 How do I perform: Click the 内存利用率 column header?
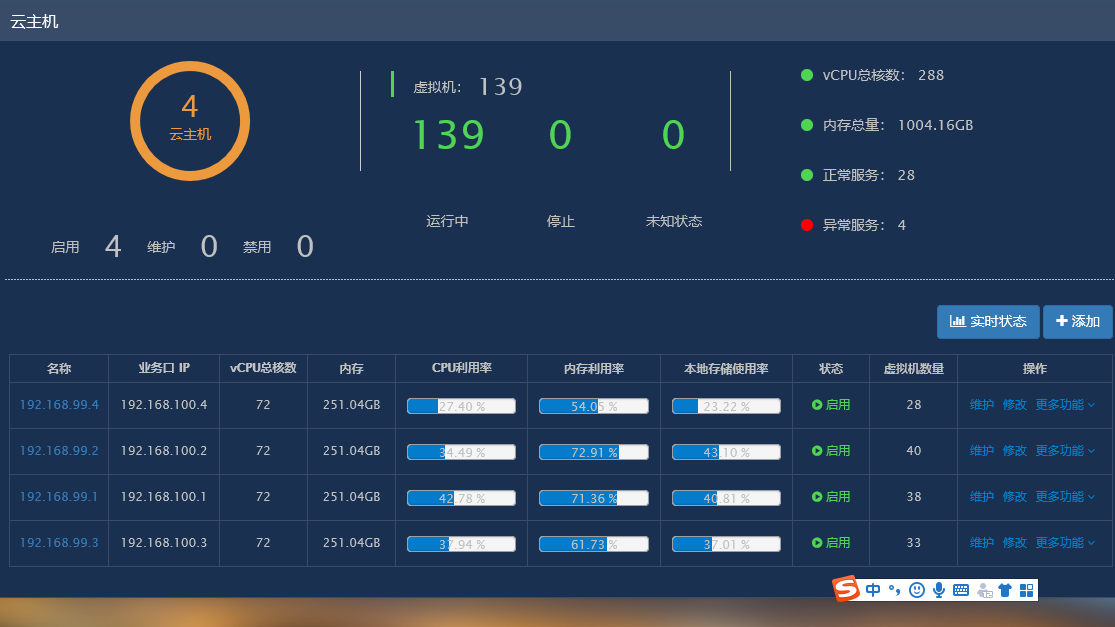click(x=594, y=368)
